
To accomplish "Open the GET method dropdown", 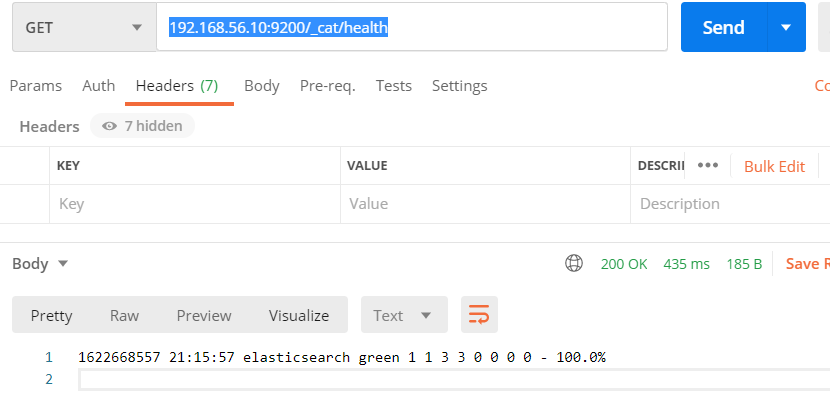I will pos(84,28).
